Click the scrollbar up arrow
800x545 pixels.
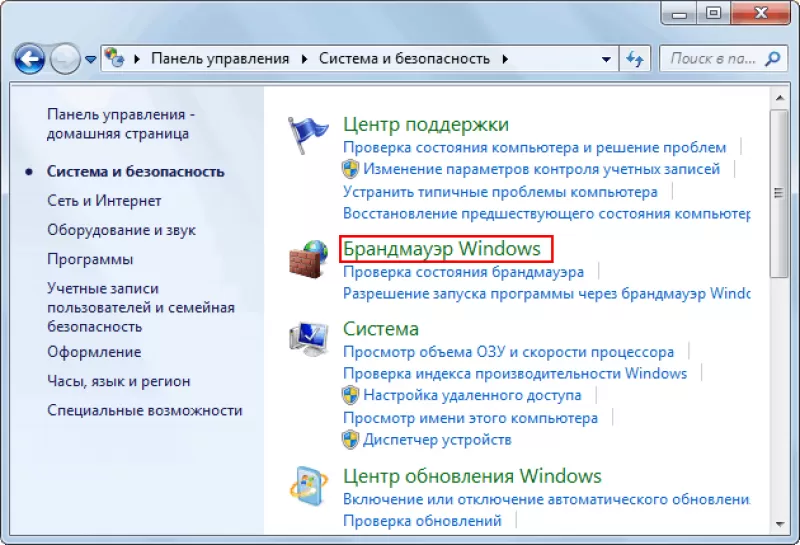point(780,97)
